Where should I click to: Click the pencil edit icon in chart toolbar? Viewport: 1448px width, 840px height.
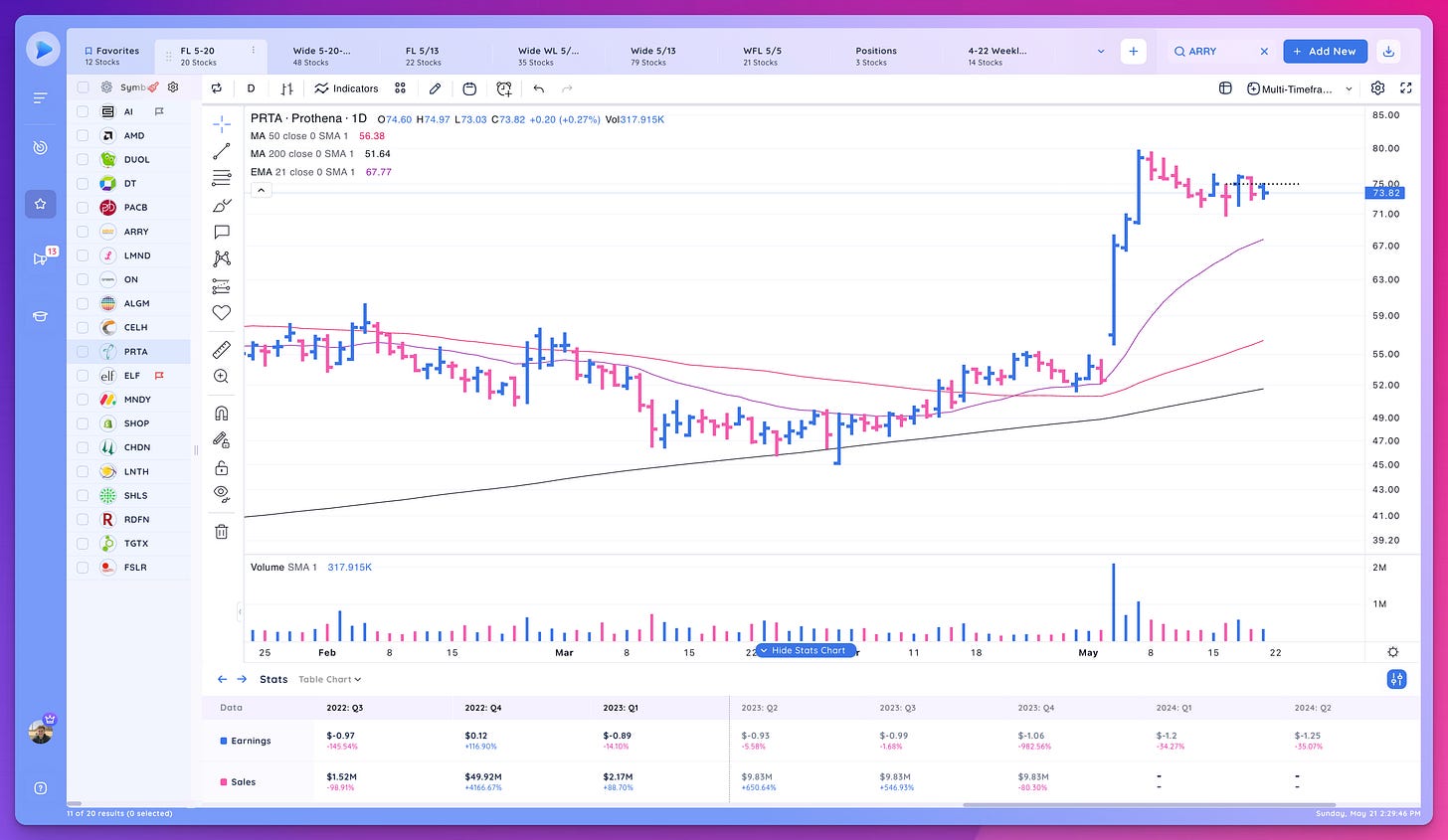tap(435, 88)
